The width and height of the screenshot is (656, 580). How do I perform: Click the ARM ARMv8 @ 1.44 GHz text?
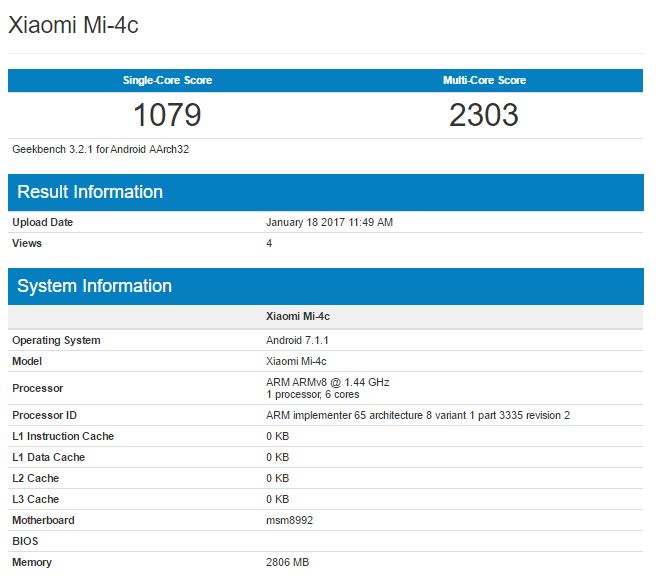tap(328, 382)
